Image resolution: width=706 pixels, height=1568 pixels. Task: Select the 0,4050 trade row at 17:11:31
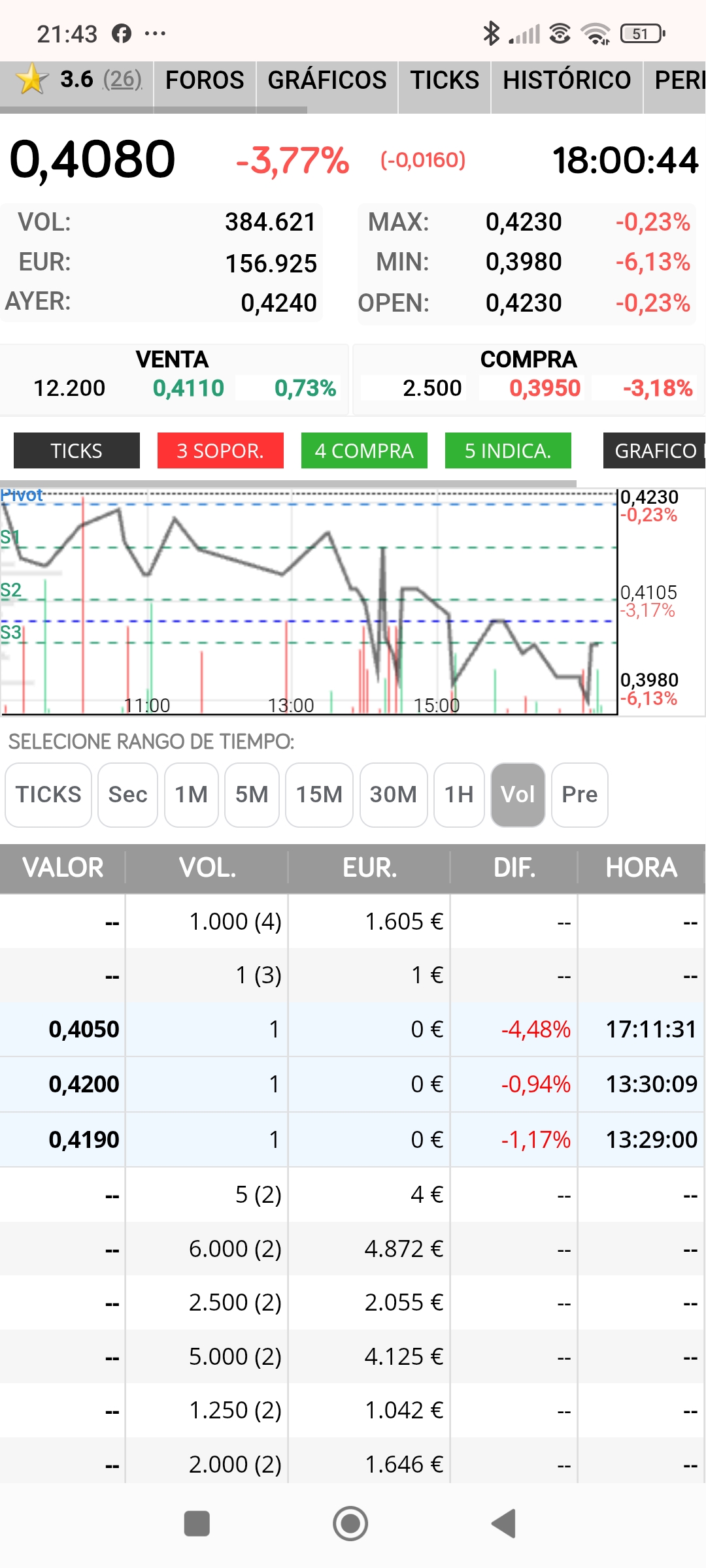point(353,1029)
